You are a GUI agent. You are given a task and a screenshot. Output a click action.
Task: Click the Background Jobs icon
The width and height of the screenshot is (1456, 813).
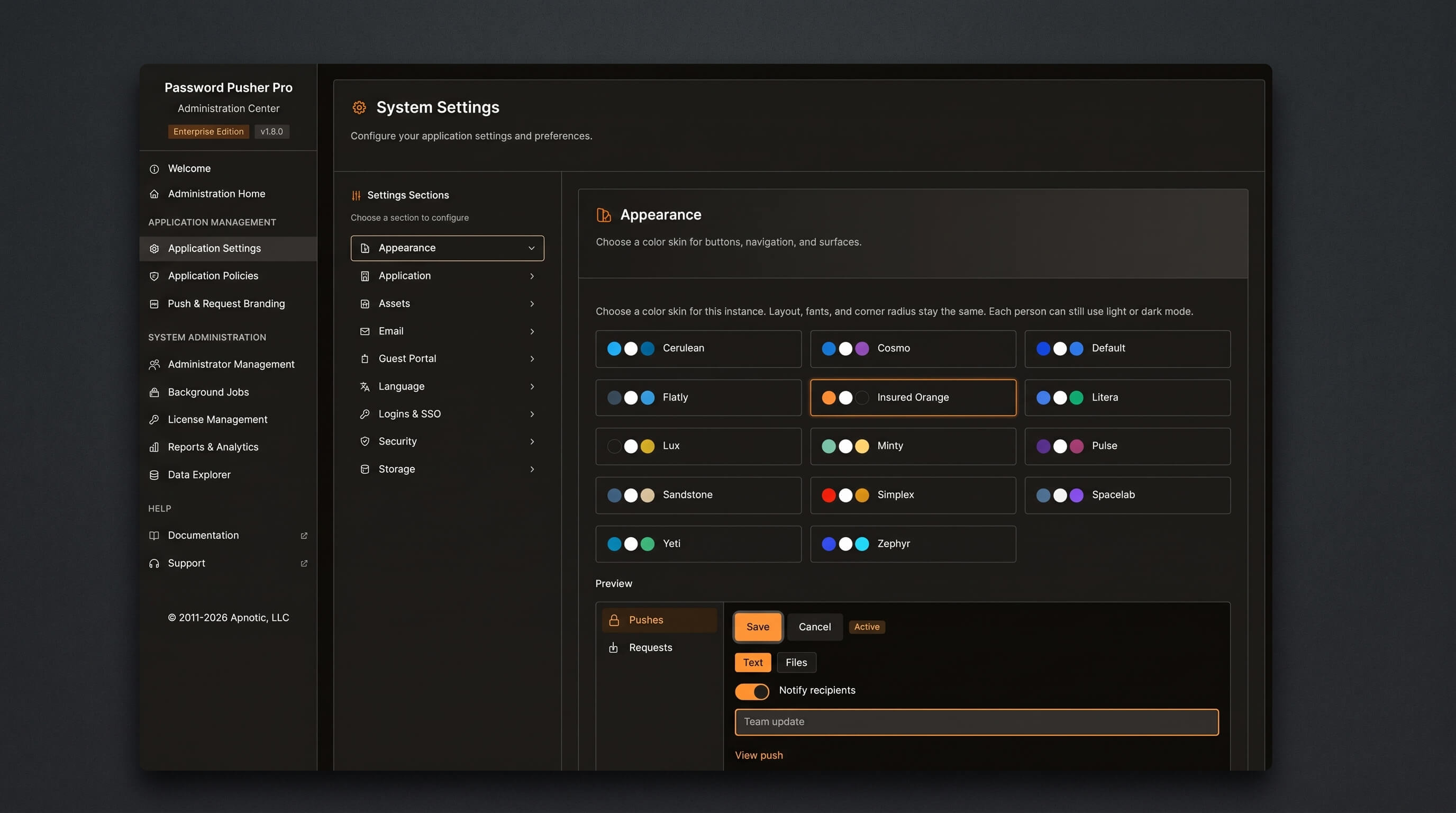pos(154,392)
